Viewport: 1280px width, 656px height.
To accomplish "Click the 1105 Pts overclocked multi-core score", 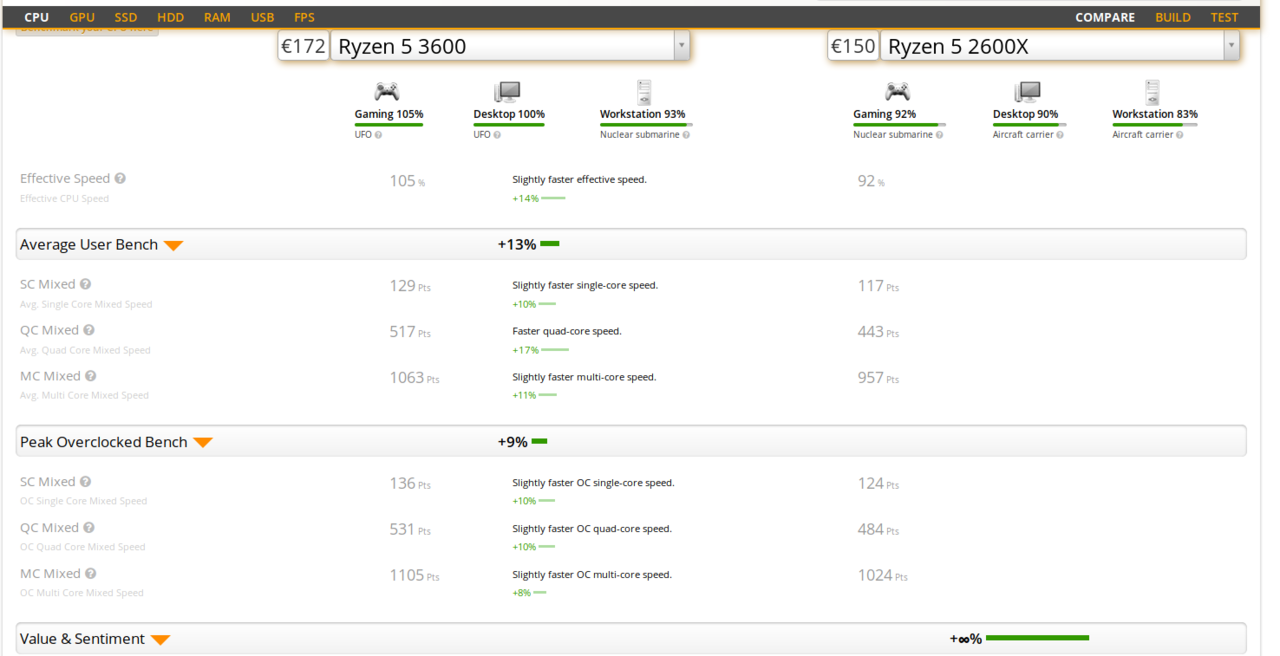I will tap(414, 575).
